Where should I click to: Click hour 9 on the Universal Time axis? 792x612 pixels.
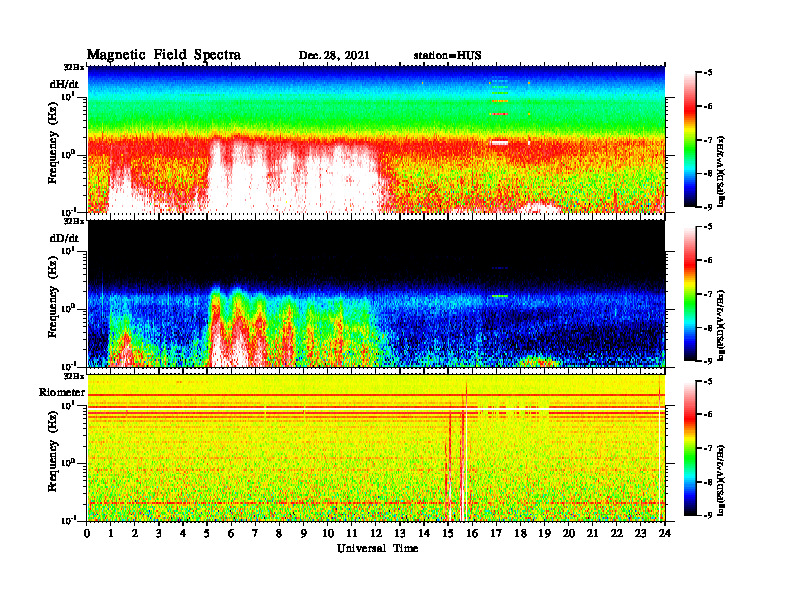click(304, 533)
